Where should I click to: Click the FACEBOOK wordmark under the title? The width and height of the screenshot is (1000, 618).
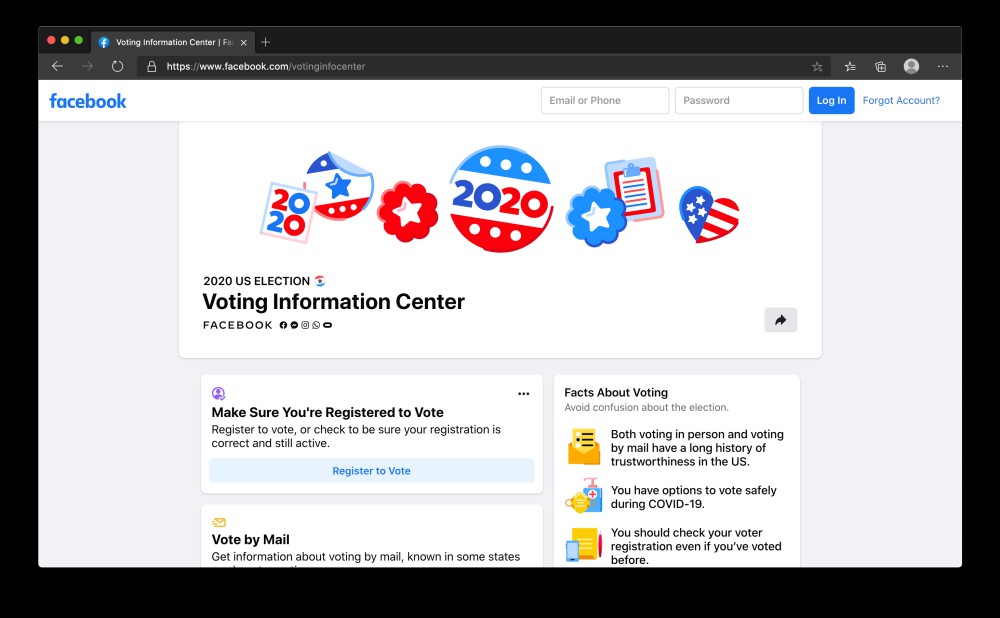pos(238,325)
